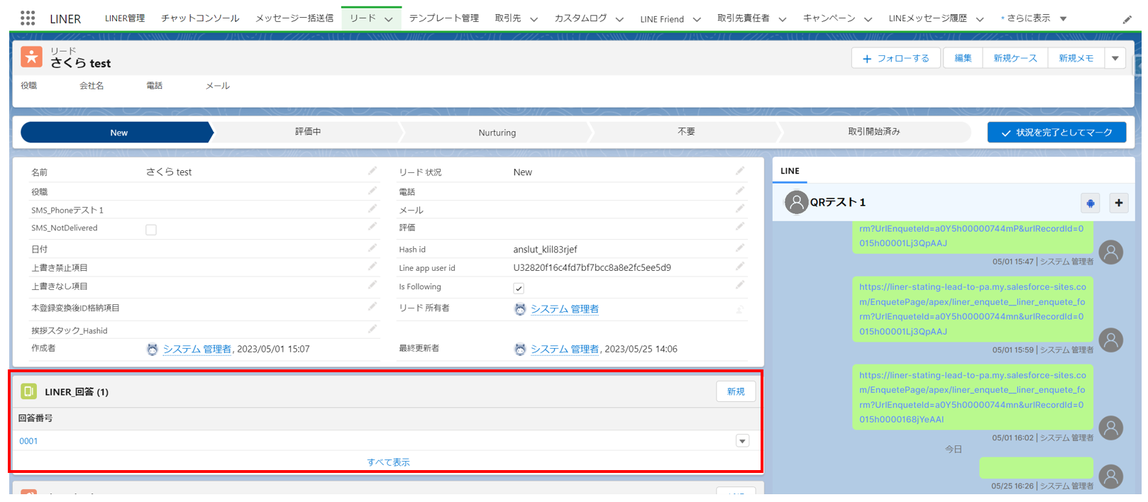Viewport: 1148px width, 502px height.
Task: Edit the Hash id field pencil icon
Action: [x=740, y=248]
